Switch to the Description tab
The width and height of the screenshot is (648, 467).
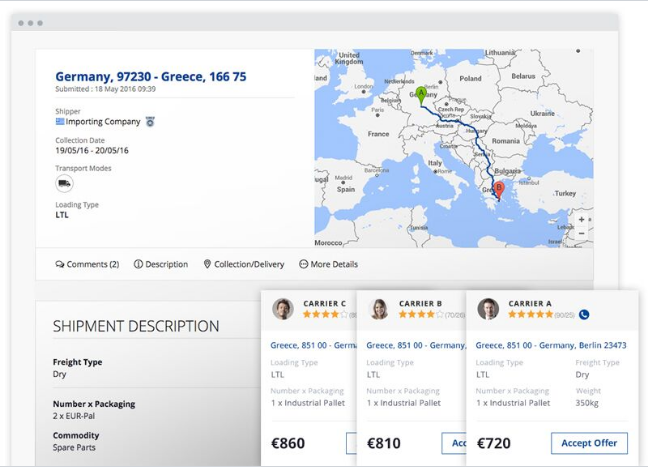click(x=161, y=264)
